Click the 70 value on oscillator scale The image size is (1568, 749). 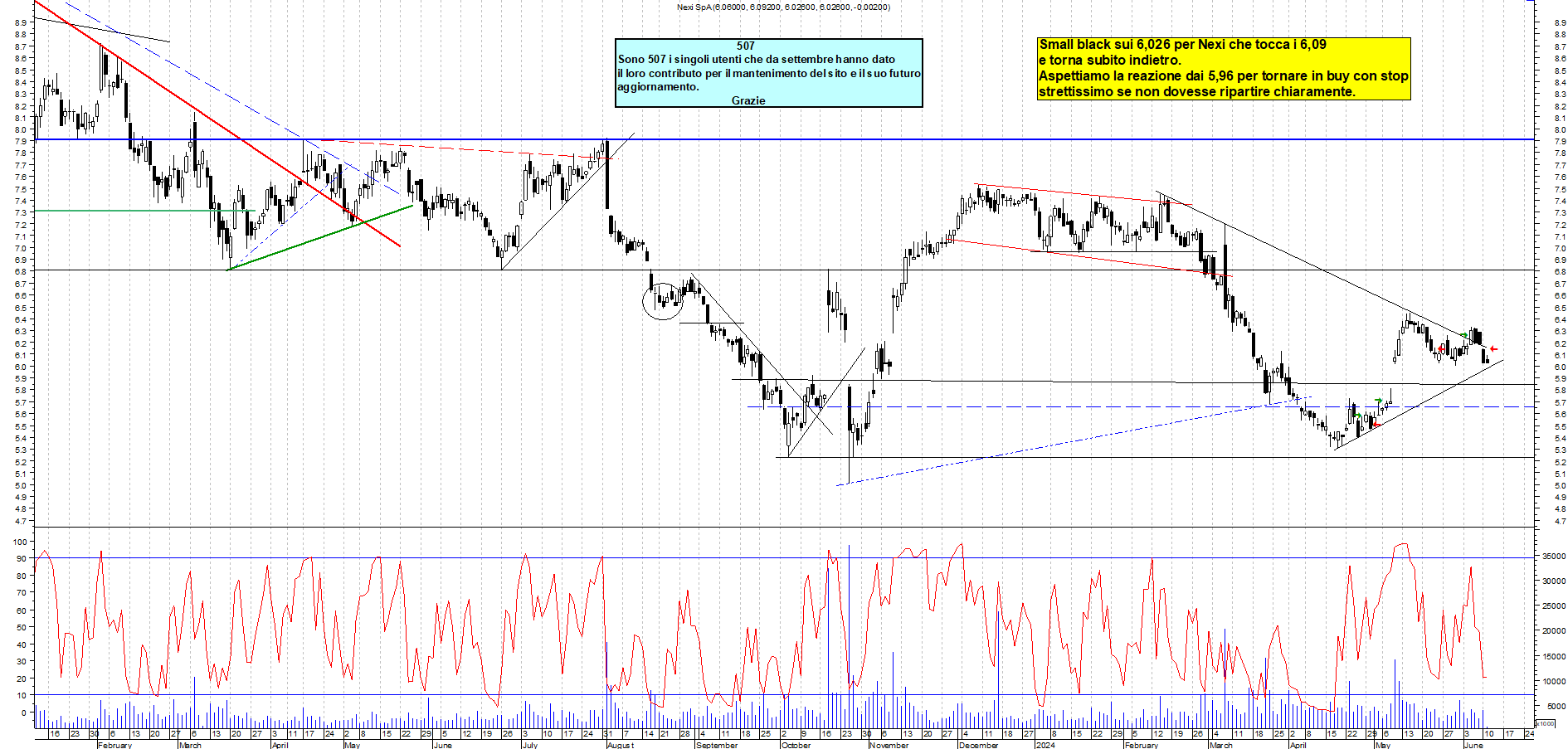pyautogui.click(x=22, y=593)
